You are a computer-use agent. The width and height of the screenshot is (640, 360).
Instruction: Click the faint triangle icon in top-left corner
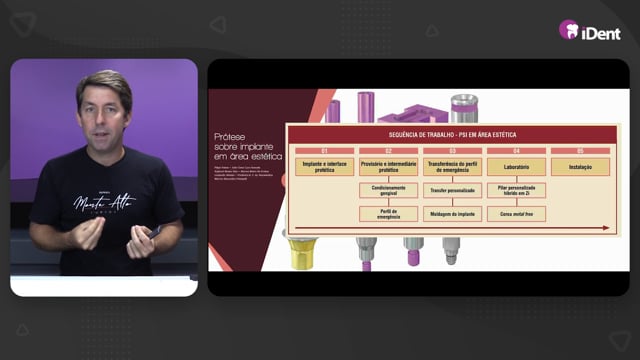(x=23, y=23)
